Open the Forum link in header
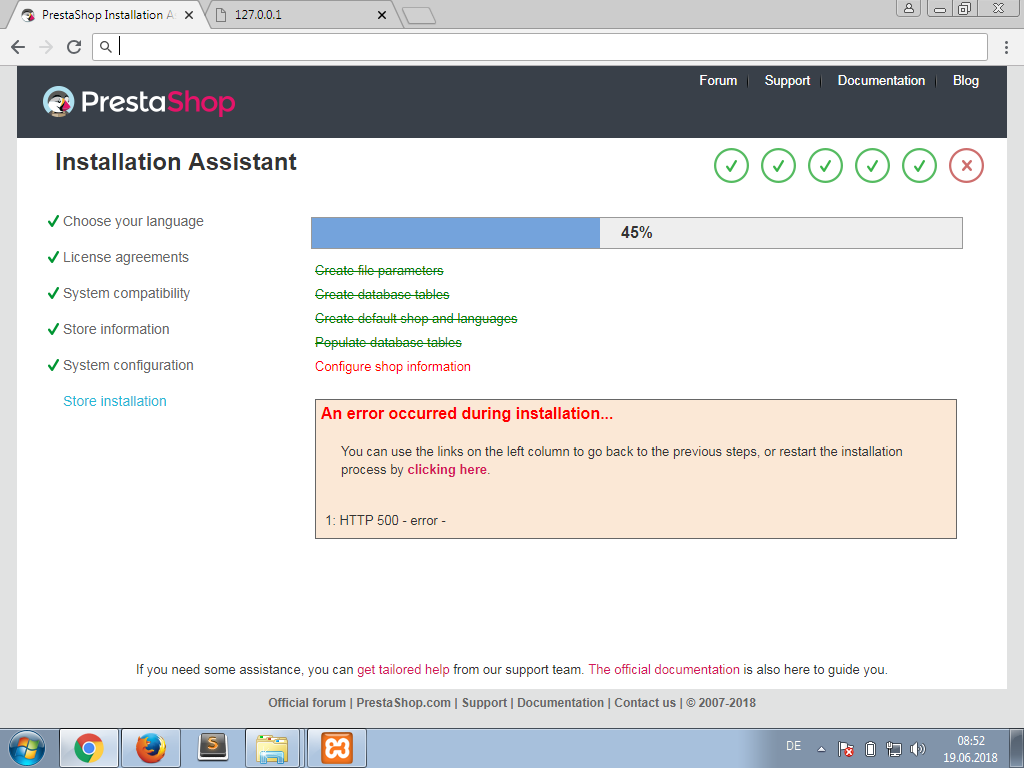The image size is (1024, 768). 718,80
